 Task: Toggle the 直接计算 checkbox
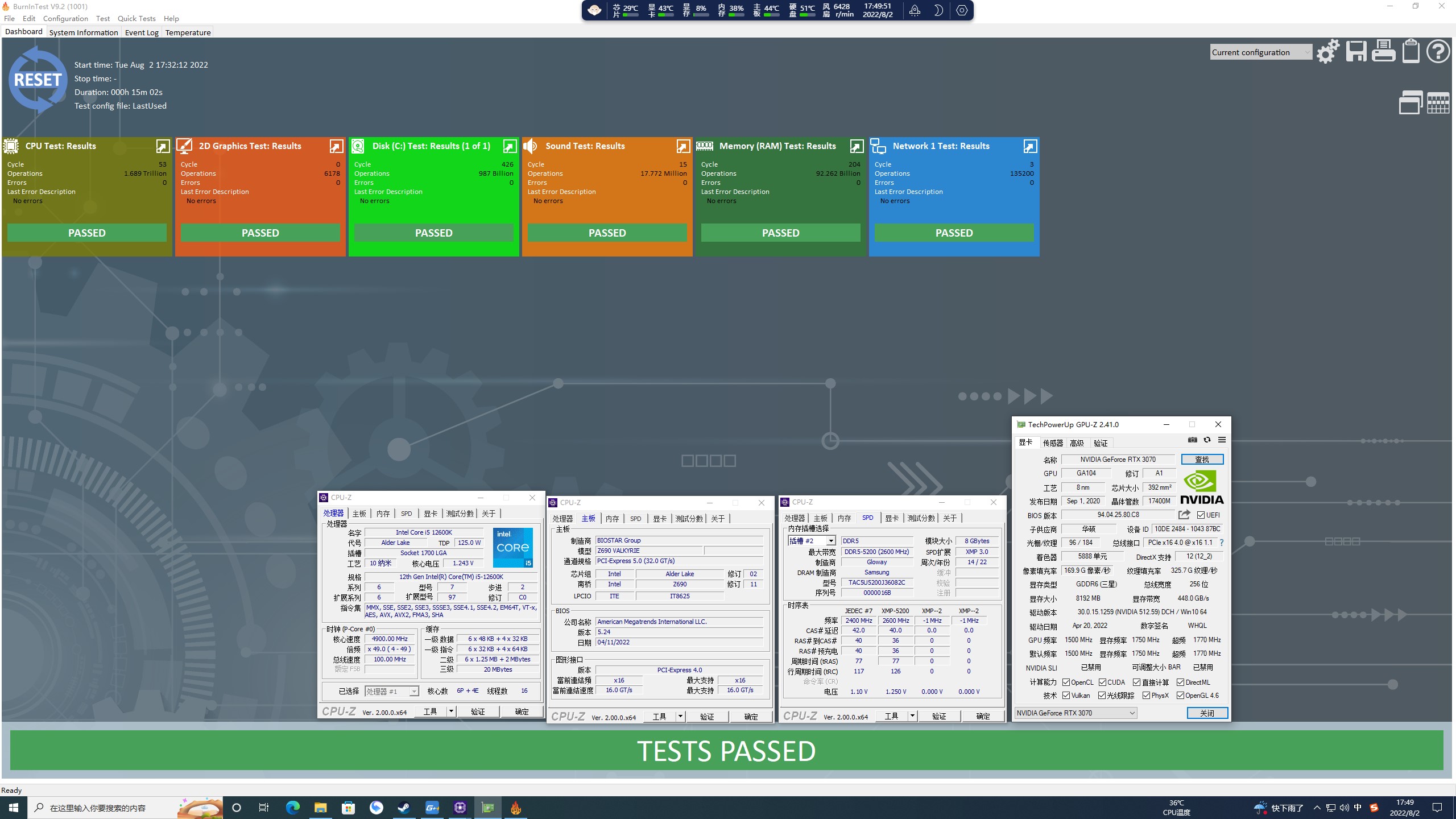pos(1137,682)
